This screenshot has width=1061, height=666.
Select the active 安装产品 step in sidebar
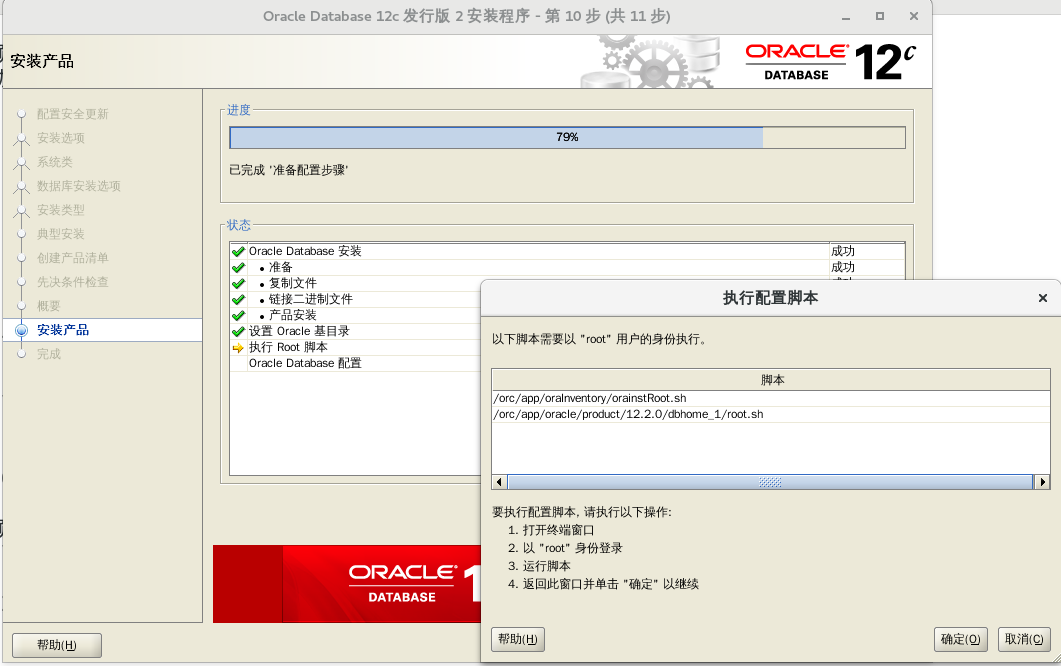[63, 330]
